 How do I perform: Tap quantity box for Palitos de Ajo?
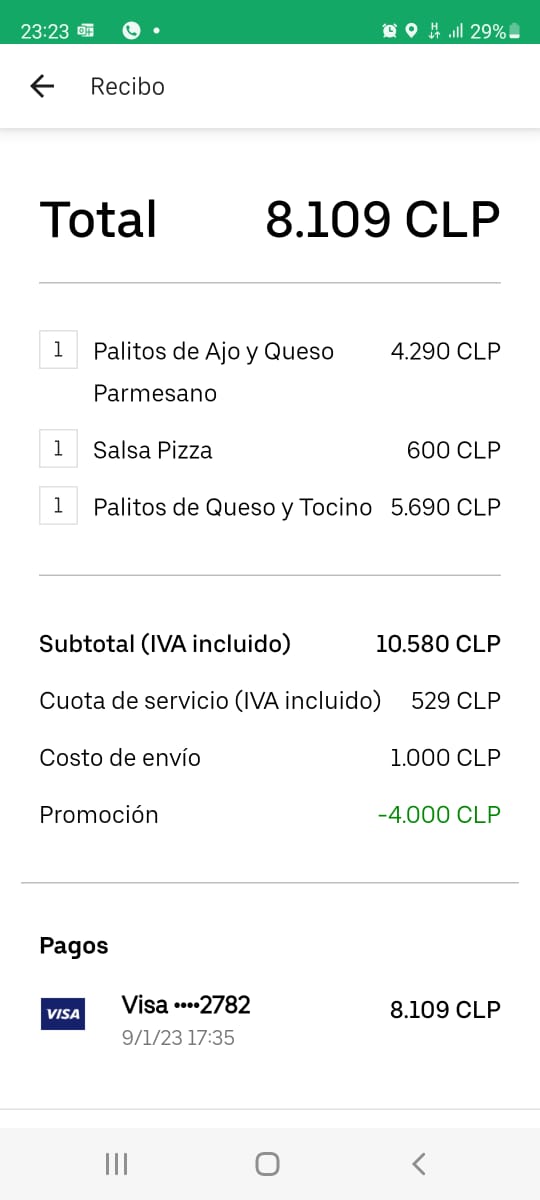tap(58, 350)
